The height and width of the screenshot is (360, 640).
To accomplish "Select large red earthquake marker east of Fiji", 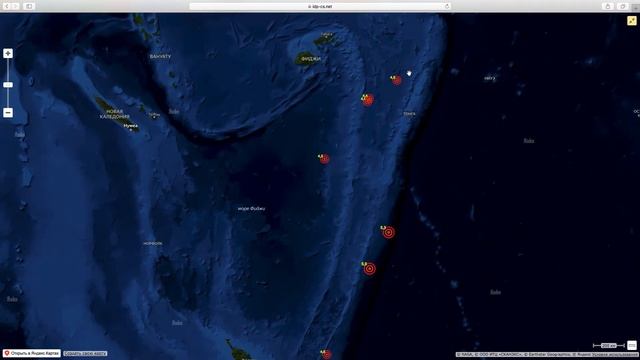I will click(x=368, y=100).
